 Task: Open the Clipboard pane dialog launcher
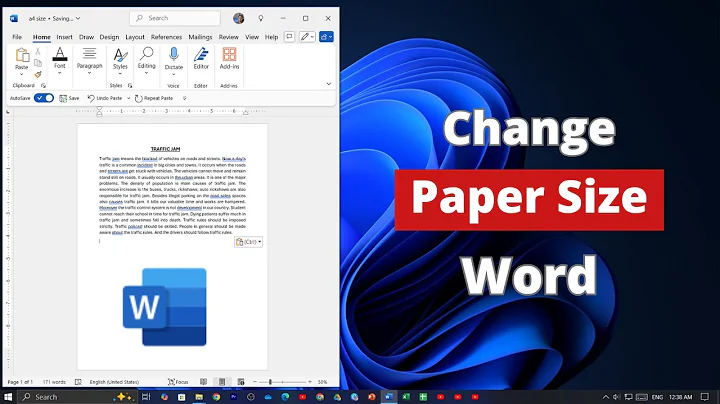tap(43, 85)
